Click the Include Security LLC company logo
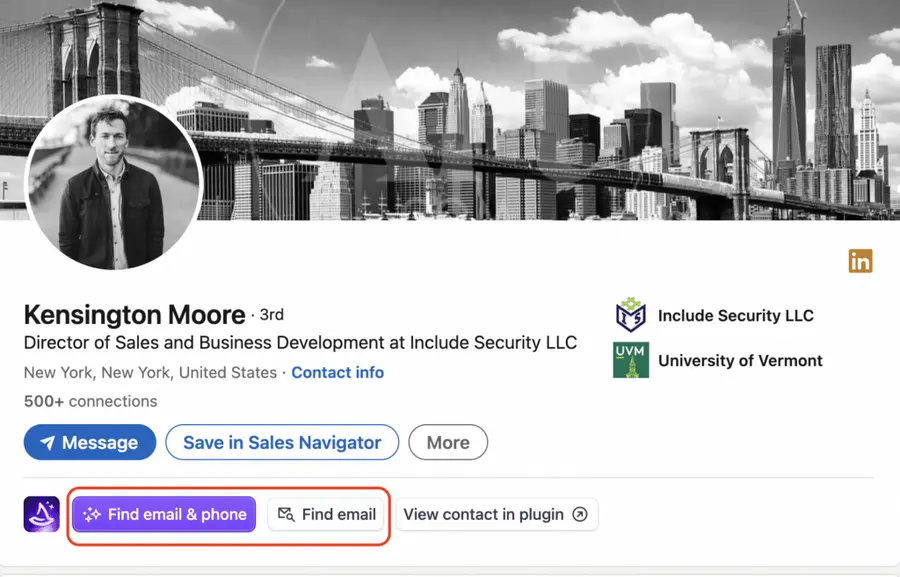900x577 pixels. (631, 315)
